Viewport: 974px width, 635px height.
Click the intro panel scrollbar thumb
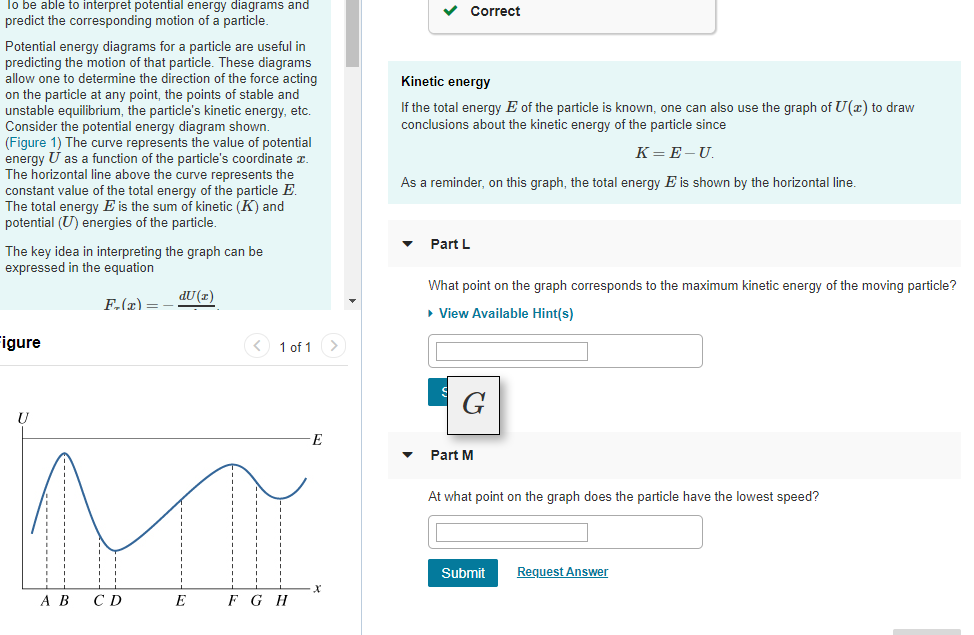click(352, 35)
